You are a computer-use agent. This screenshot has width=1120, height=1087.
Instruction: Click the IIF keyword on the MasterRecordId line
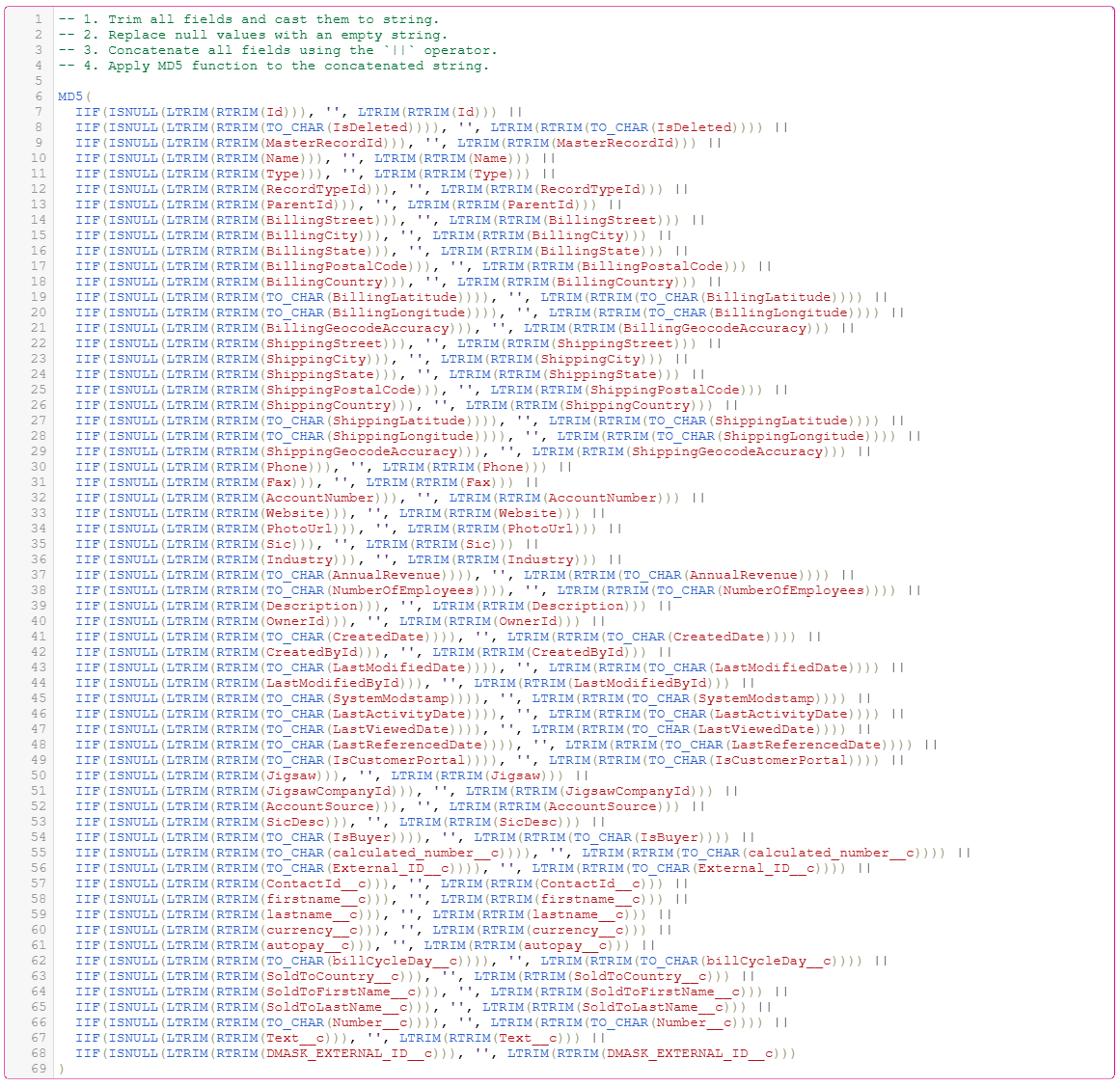pos(88,143)
